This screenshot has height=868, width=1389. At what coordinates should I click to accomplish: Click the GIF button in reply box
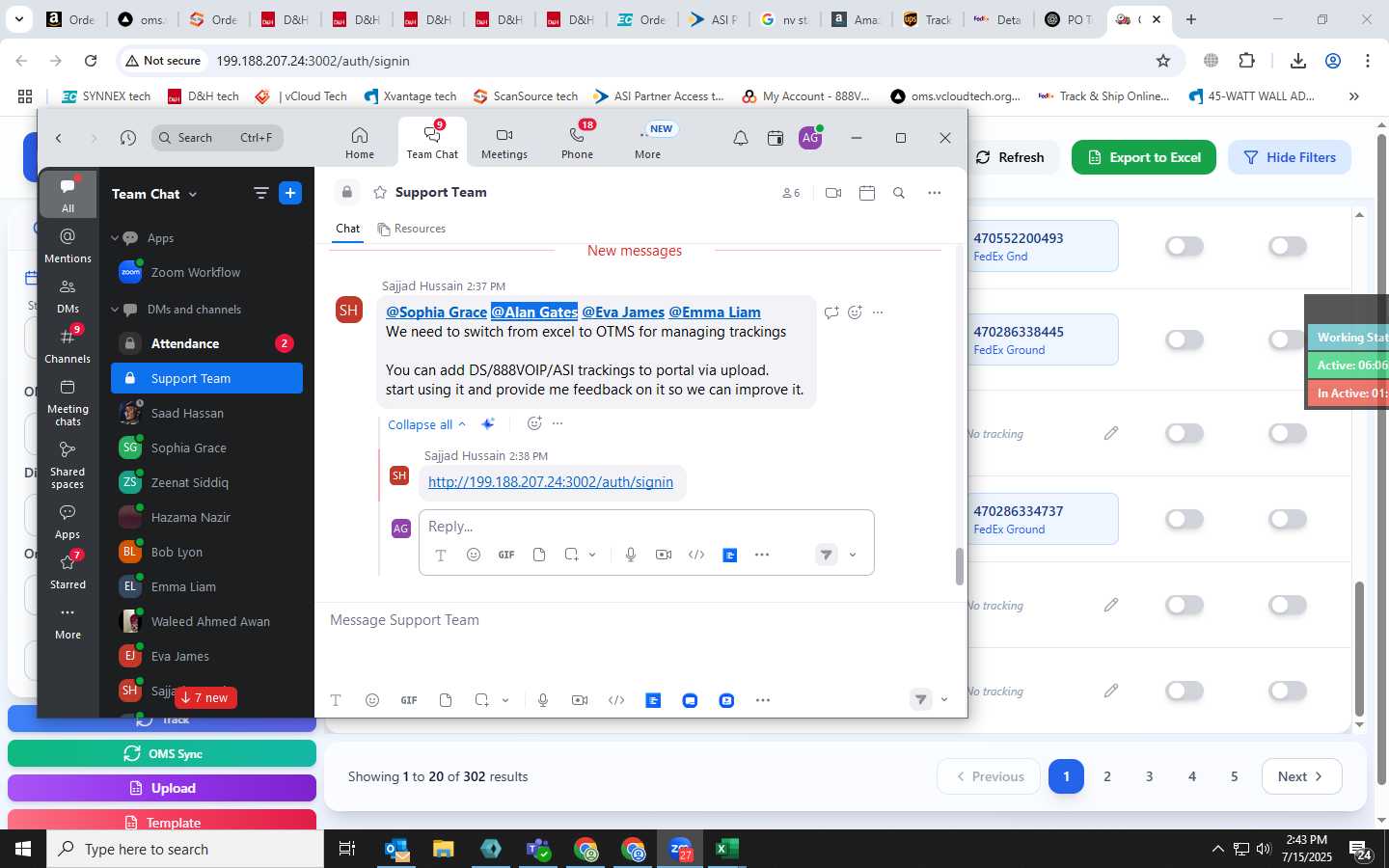[x=506, y=555]
